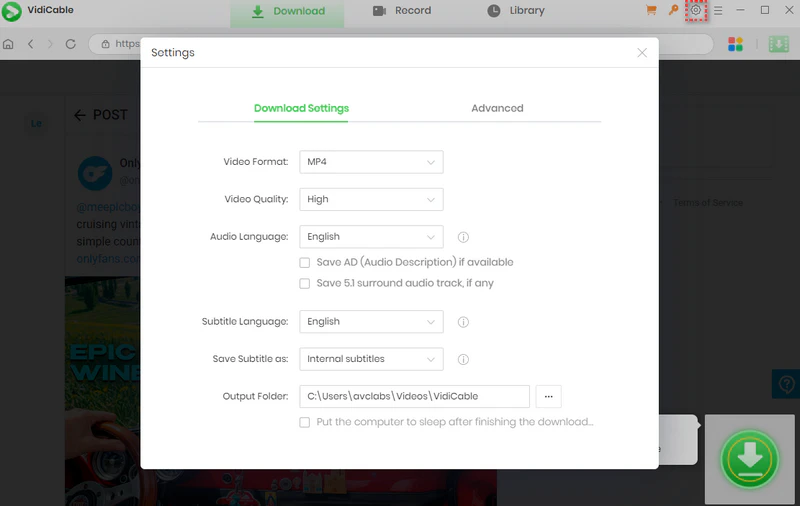
Task: Go to the browser home icon
Action: 8,44
